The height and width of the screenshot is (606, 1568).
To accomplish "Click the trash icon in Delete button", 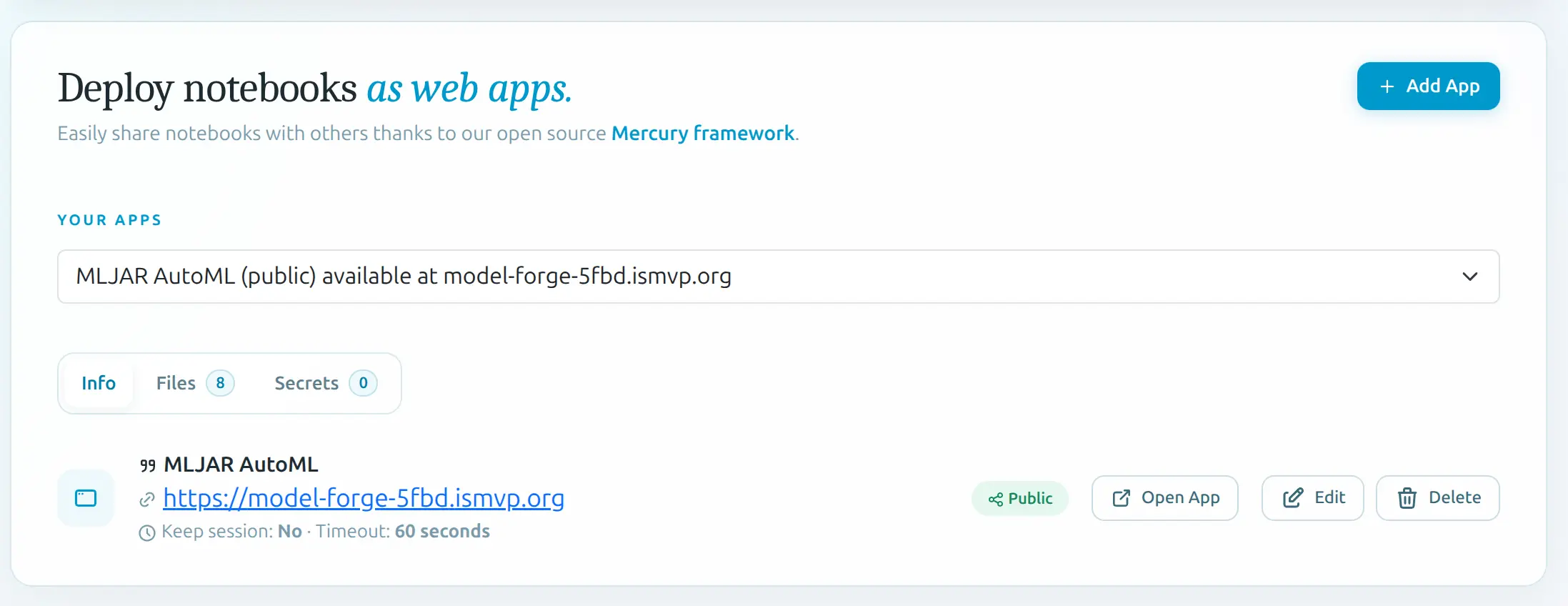I will [x=1407, y=498].
